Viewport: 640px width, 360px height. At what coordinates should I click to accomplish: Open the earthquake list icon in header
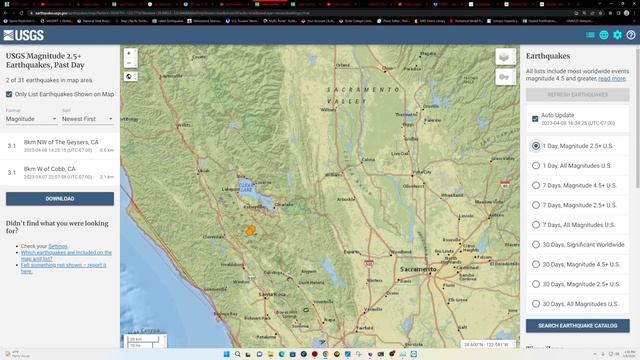coord(590,35)
